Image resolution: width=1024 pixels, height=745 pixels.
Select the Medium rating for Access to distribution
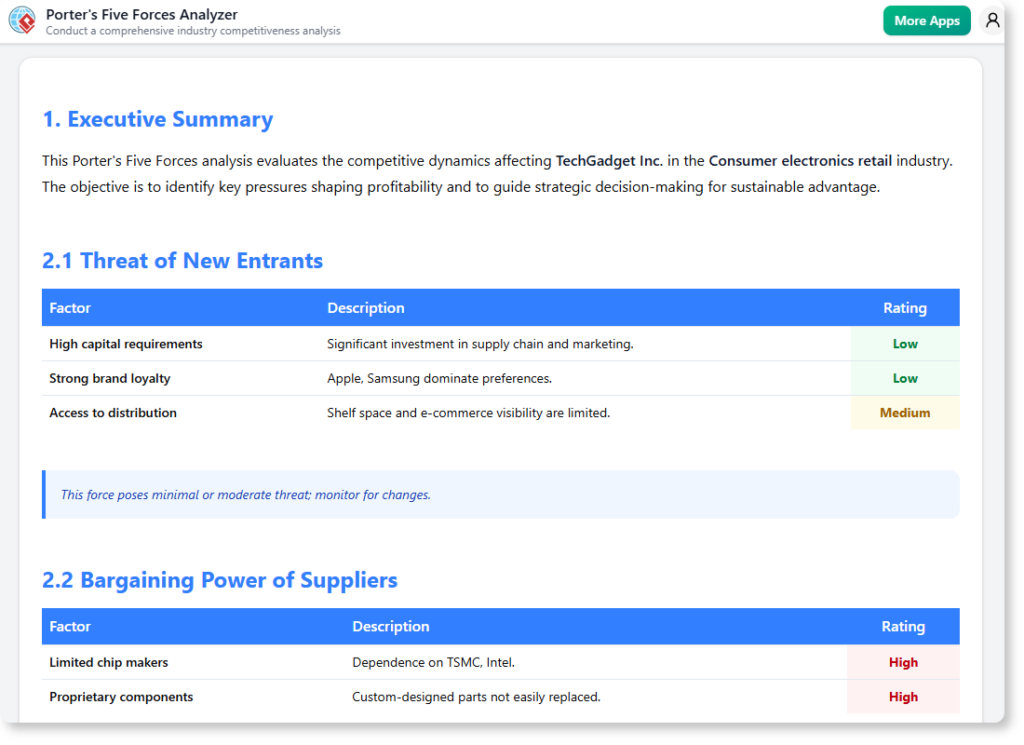(x=903, y=412)
